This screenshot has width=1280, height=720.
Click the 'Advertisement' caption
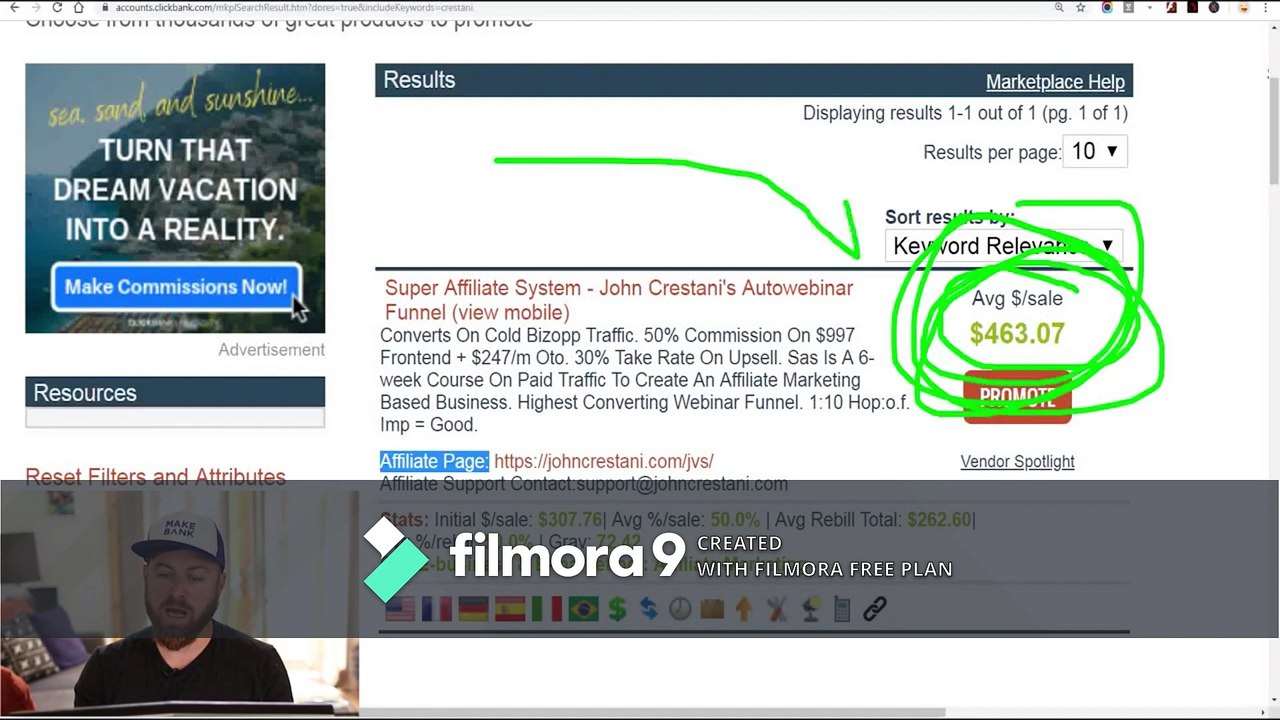point(271,350)
